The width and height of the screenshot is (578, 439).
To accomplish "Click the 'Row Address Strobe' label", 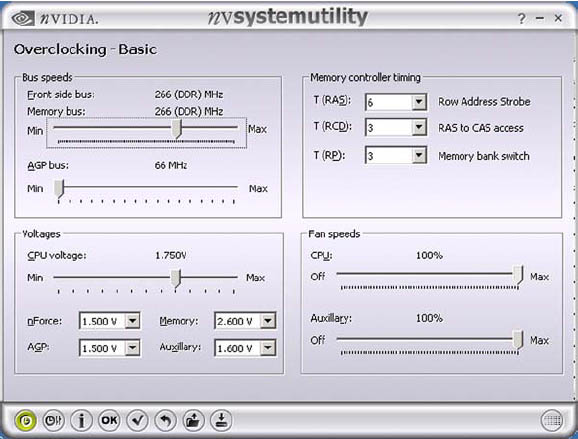I will click(484, 102).
